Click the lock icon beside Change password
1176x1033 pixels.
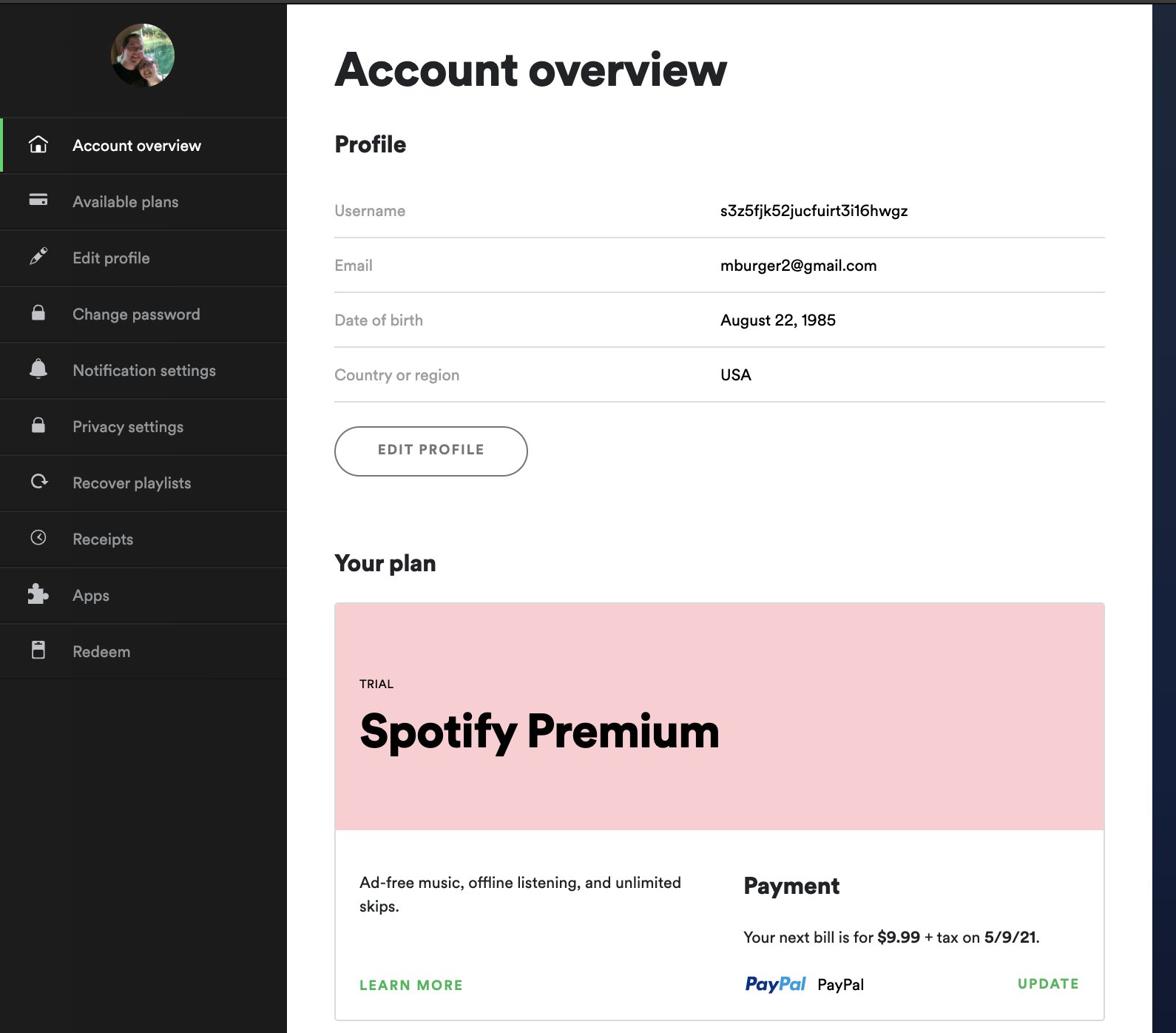(38, 313)
